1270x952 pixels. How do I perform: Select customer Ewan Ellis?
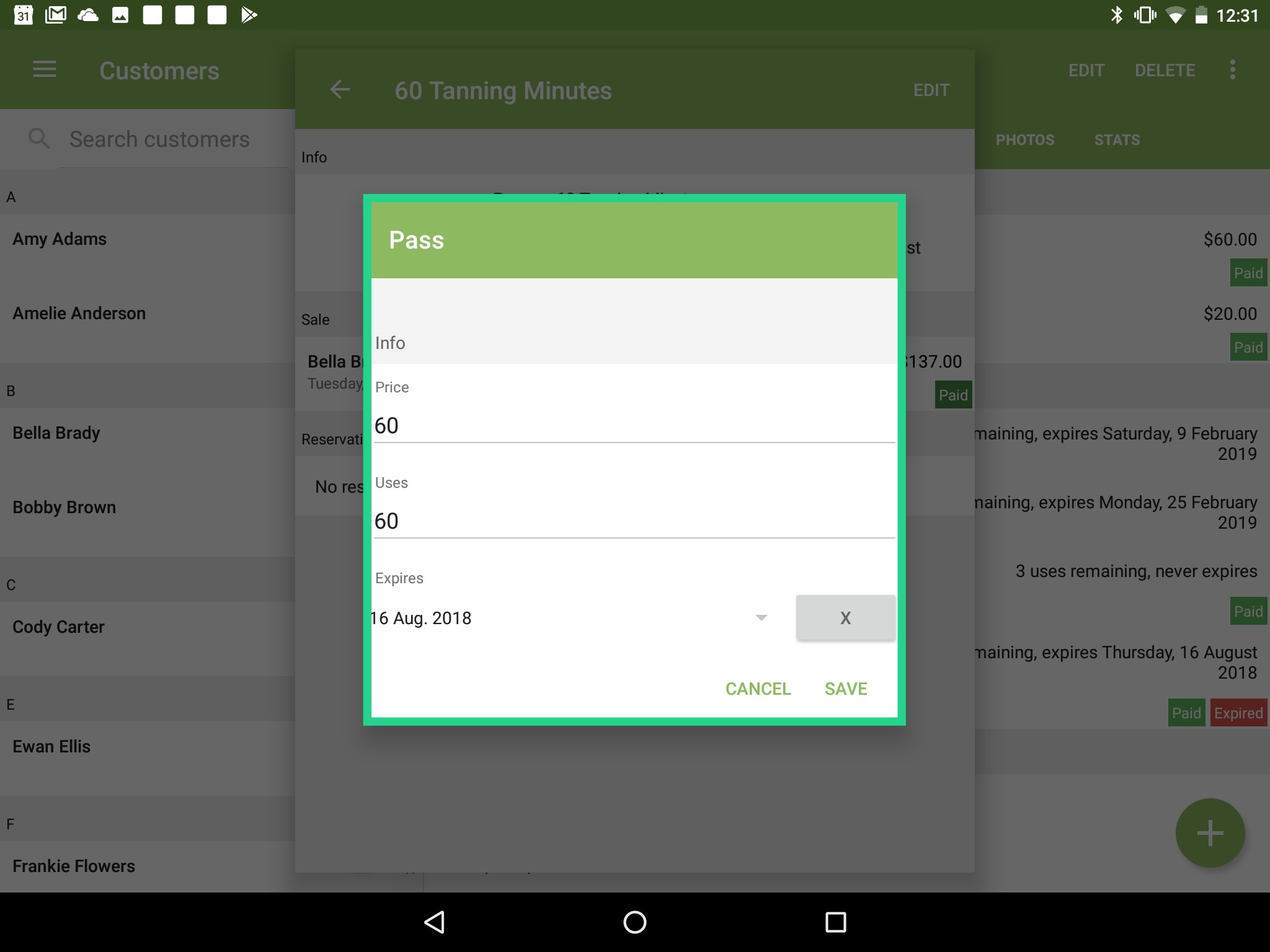(148, 759)
